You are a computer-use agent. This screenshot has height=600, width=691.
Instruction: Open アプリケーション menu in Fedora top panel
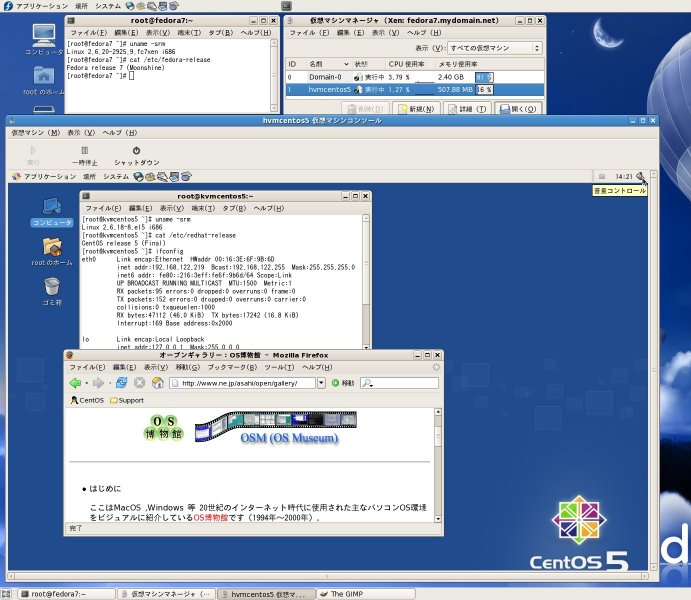pyautogui.click(x=42, y=6)
